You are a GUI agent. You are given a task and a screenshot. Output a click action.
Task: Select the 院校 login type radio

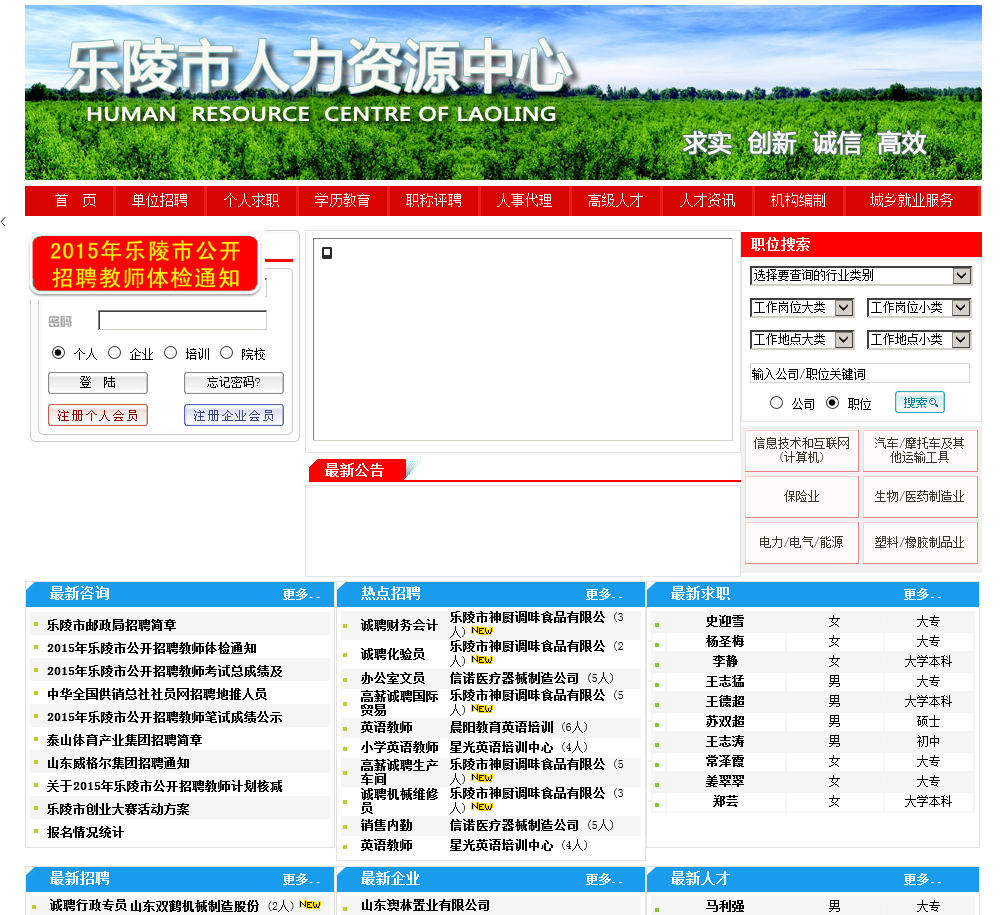click(226, 353)
